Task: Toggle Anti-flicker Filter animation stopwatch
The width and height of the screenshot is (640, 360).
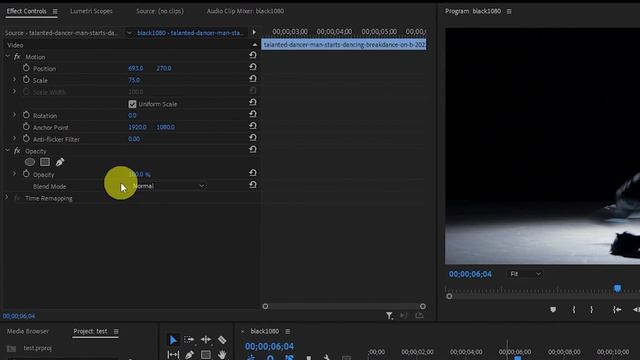Action: point(26,139)
